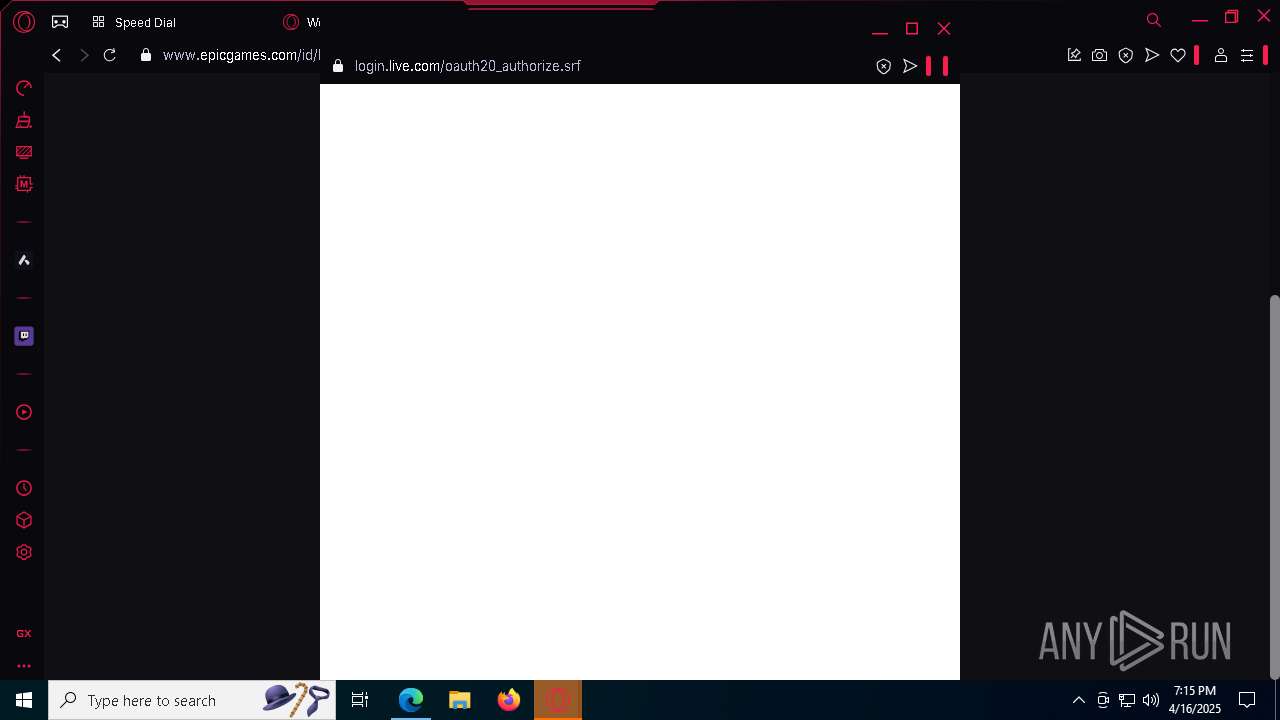Click send icon in login popup address bar
1280x720 pixels.
click(x=910, y=66)
